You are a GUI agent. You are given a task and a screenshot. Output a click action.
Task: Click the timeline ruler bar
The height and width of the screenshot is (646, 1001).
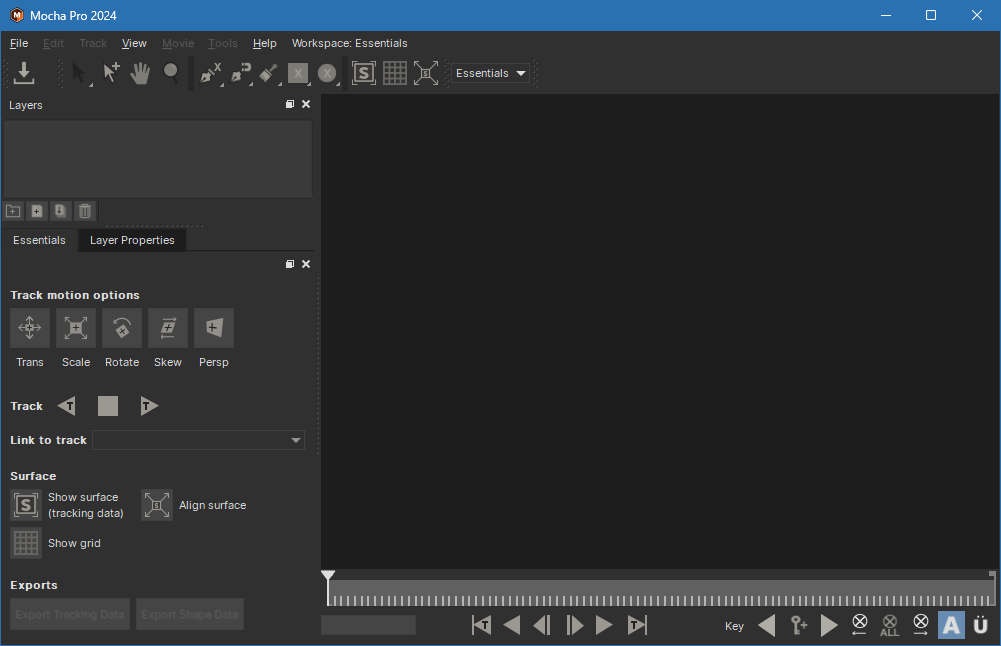click(x=661, y=593)
